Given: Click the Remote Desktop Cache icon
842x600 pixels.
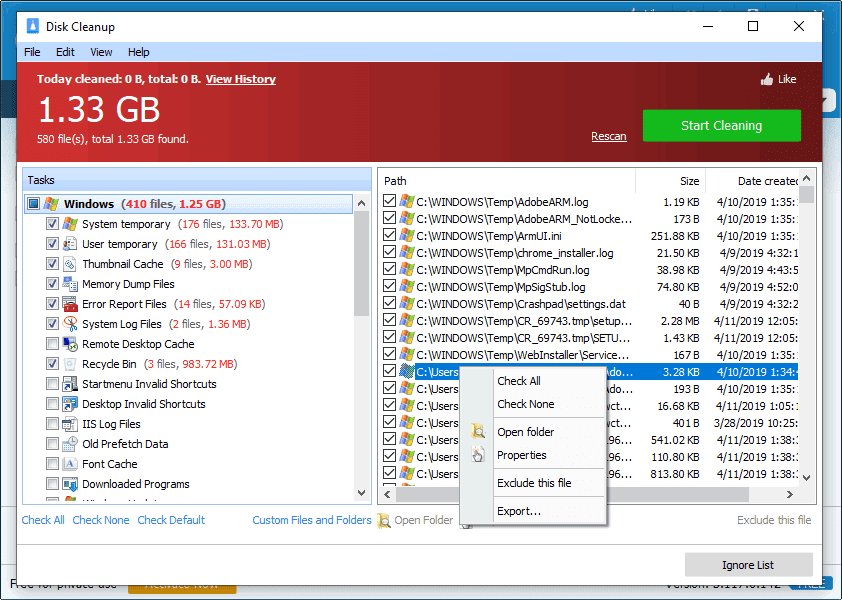Looking at the screenshot, I should (70, 344).
